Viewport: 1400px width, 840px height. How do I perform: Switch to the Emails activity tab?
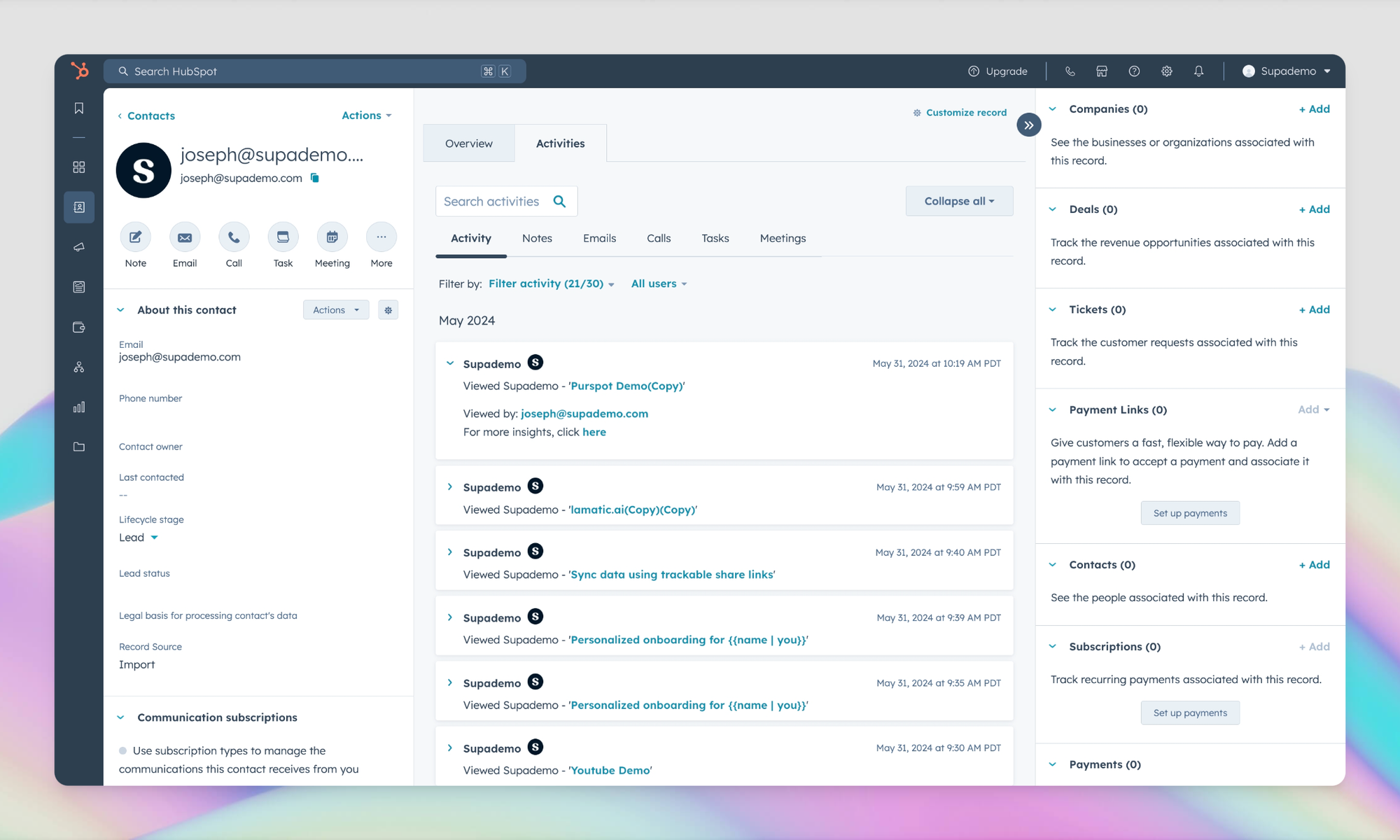(x=600, y=239)
